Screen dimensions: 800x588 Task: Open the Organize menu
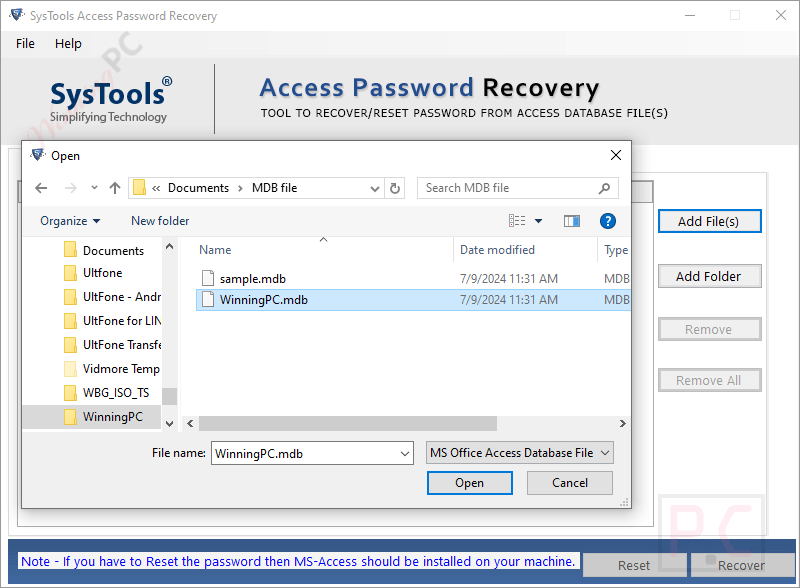click(x=70, y=221)
